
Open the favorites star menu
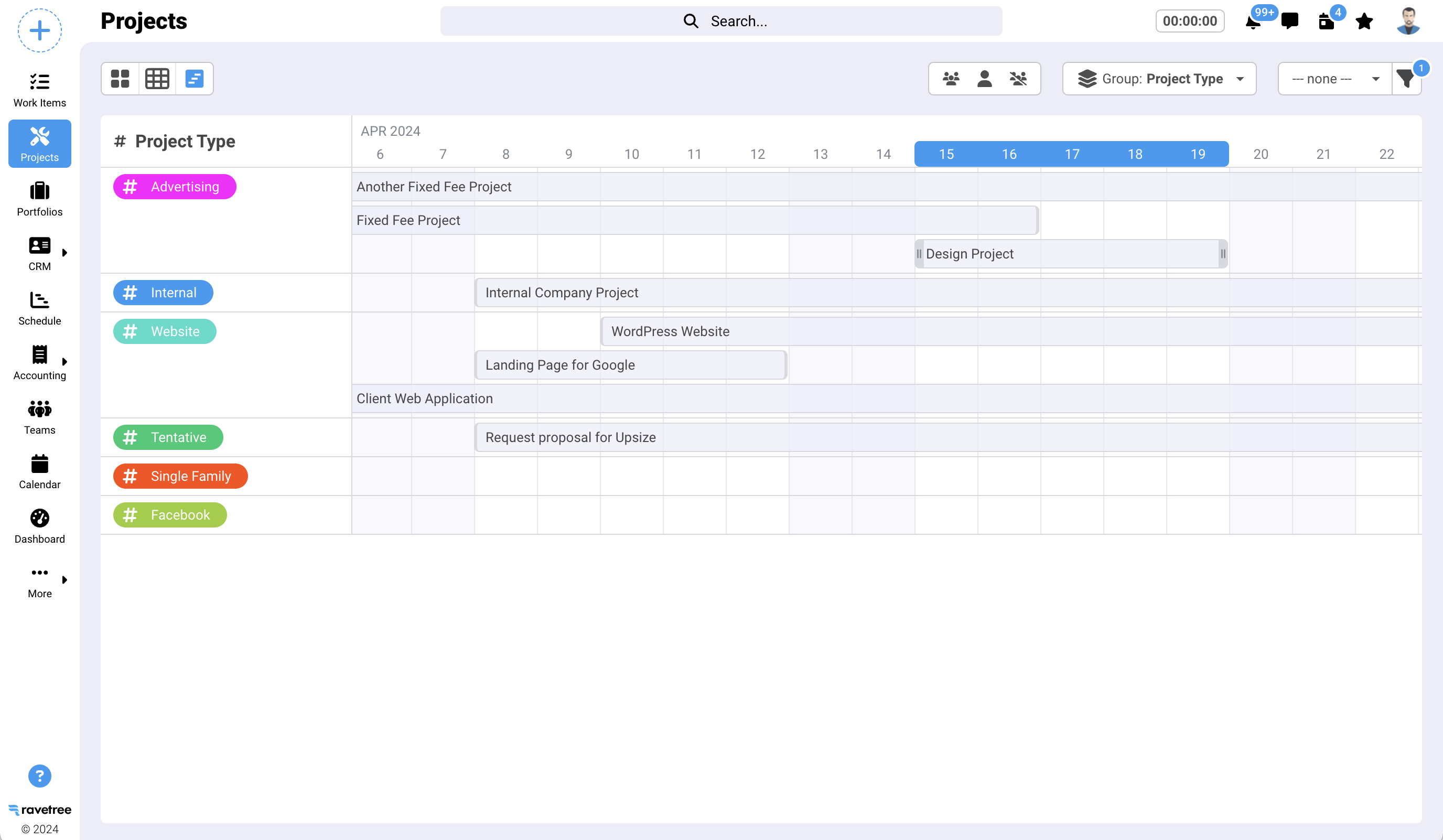coord(1364,21)
